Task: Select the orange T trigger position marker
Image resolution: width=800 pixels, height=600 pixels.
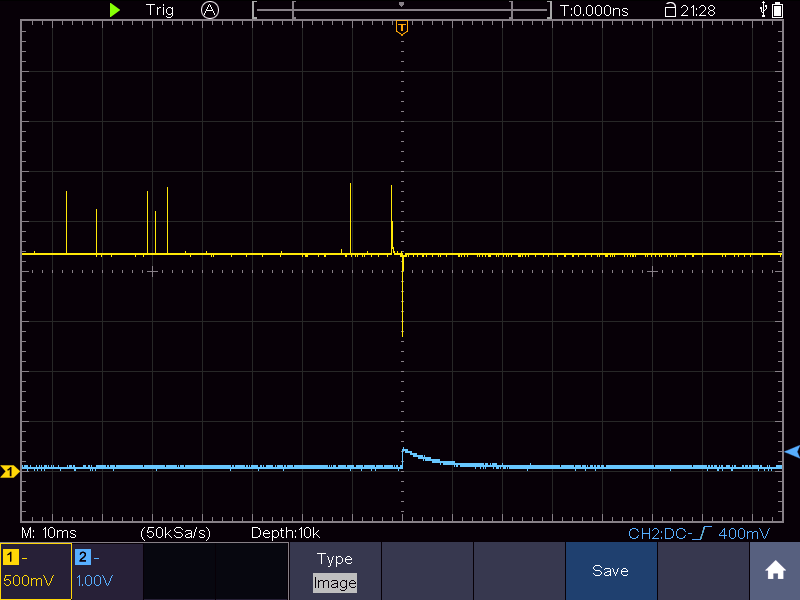Action: point(401,28)
